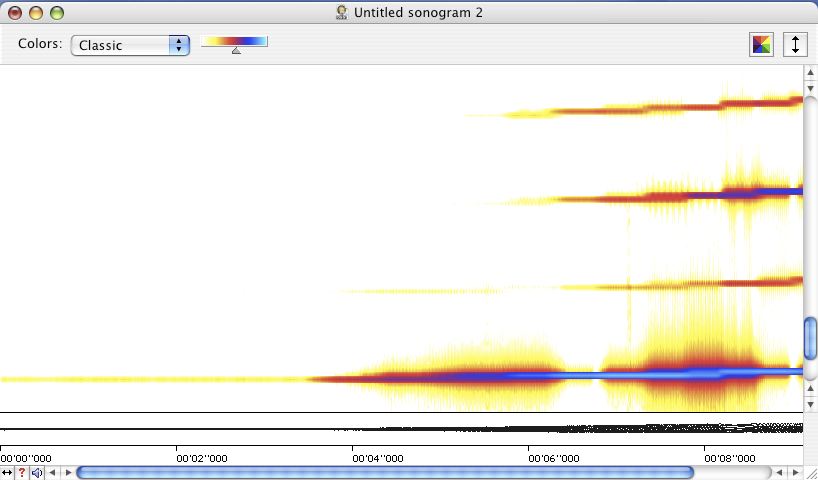The width and height of the screenshot is (818, 480).
Task: Click the Untitled sonogram 2 window title
Action: 418,13
